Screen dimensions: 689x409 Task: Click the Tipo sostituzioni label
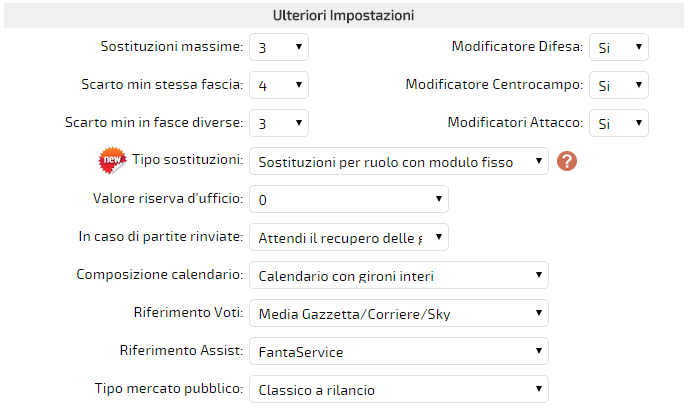tap(188, 159)
